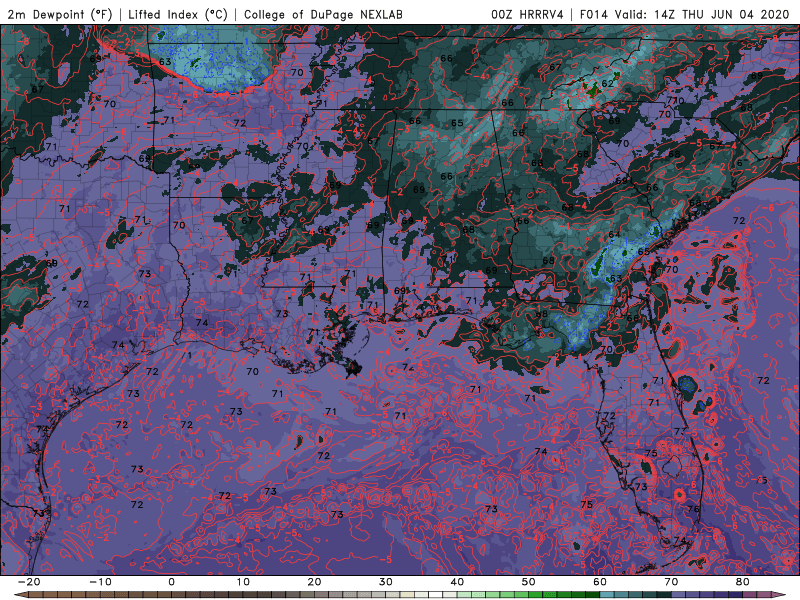The height and width of the screenshot is (600, 800).
Task: Click the 20 label on the color scale
Action: (x=314, y=582)
